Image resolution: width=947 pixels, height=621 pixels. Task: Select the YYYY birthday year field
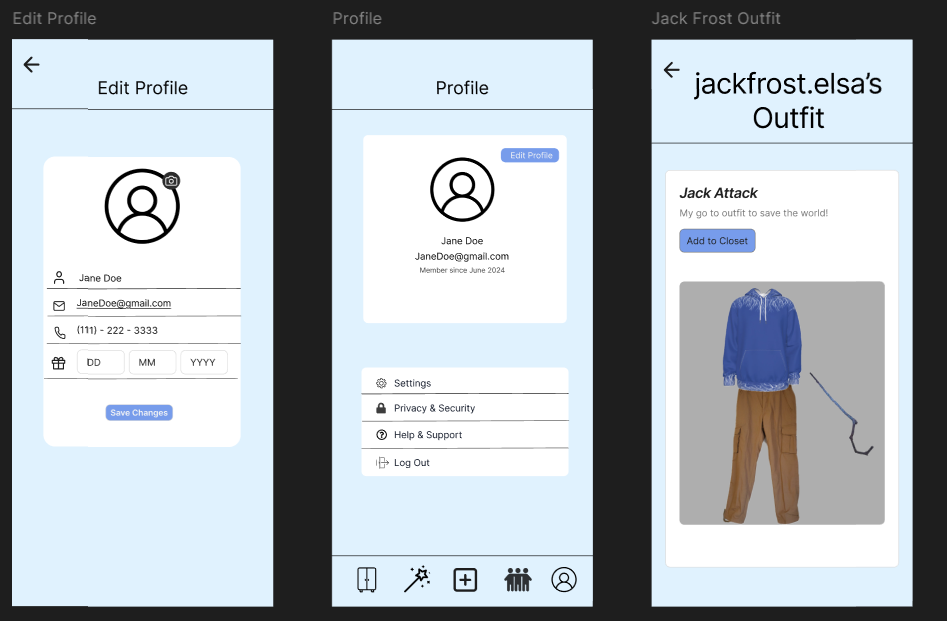click(204, 363)
